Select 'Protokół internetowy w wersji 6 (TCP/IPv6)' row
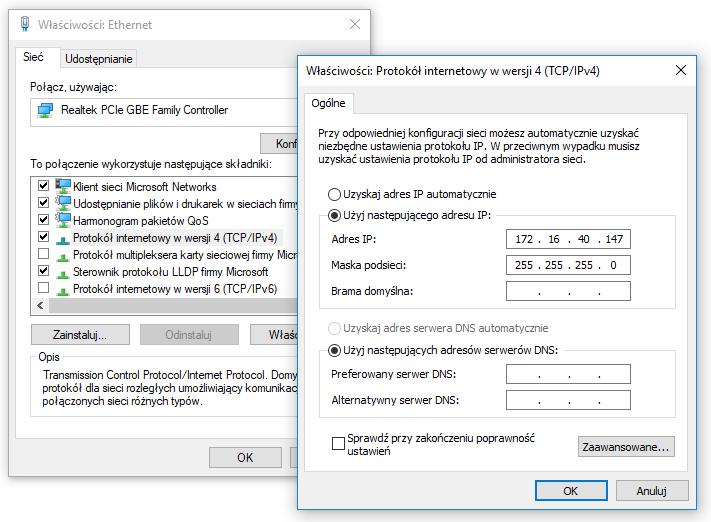The image size is (711, 522). pos(175,289)
